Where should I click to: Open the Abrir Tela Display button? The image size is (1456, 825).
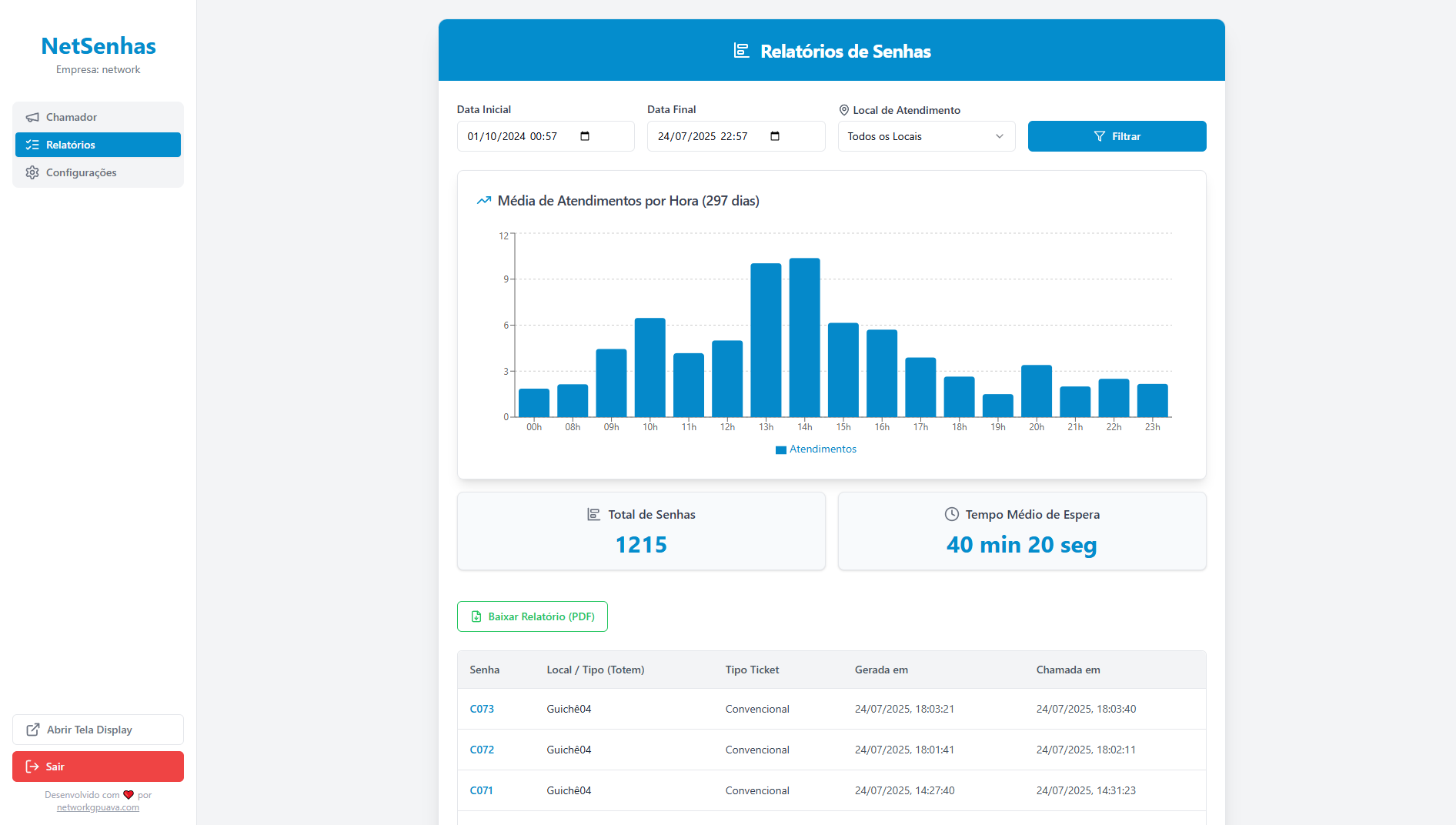tap(98, 730)
